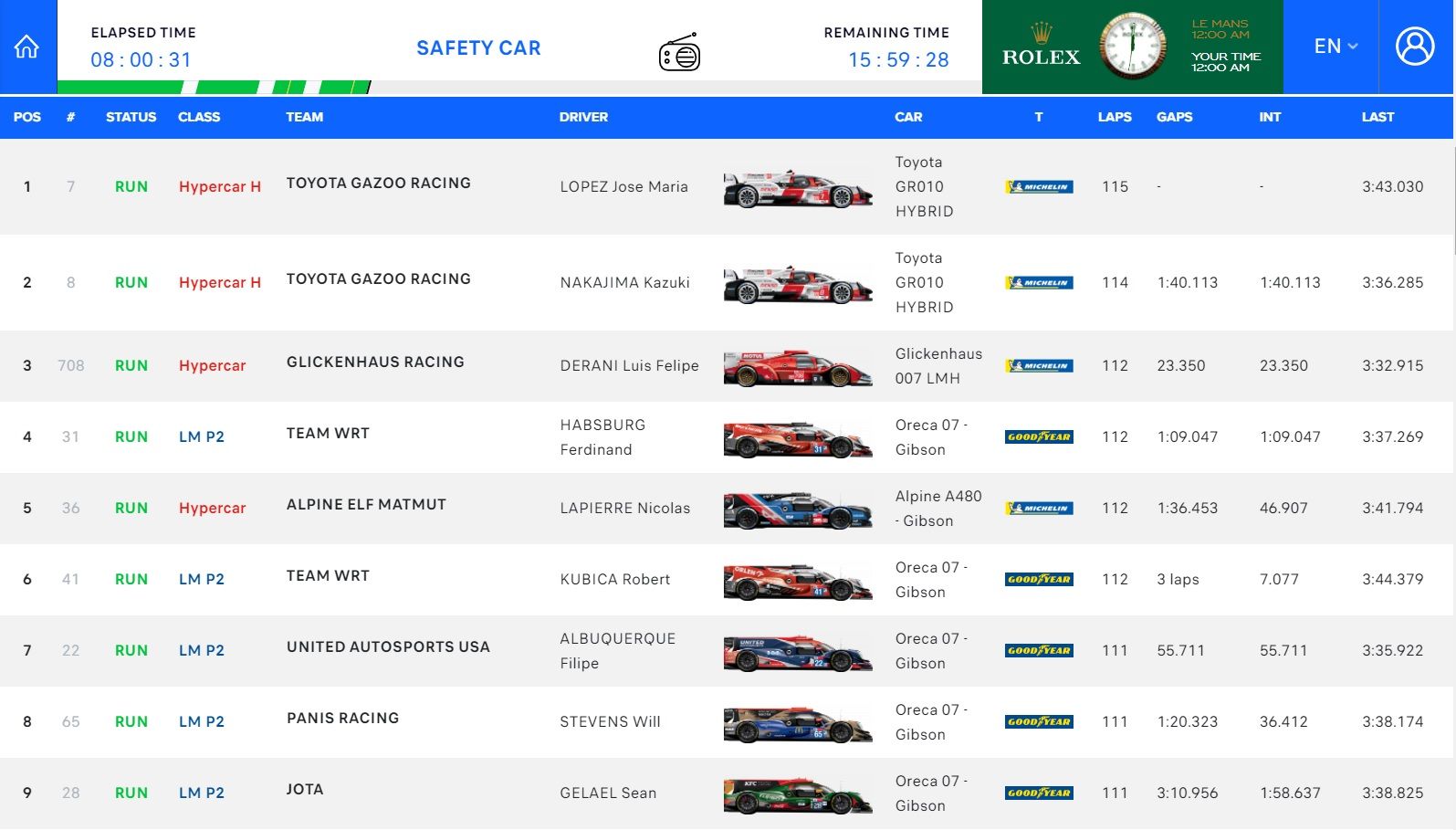This screenshot has width=1456, height=830.
Task: Select the Glickenhaus 708 car thumbnail
Action: point(798,368)
